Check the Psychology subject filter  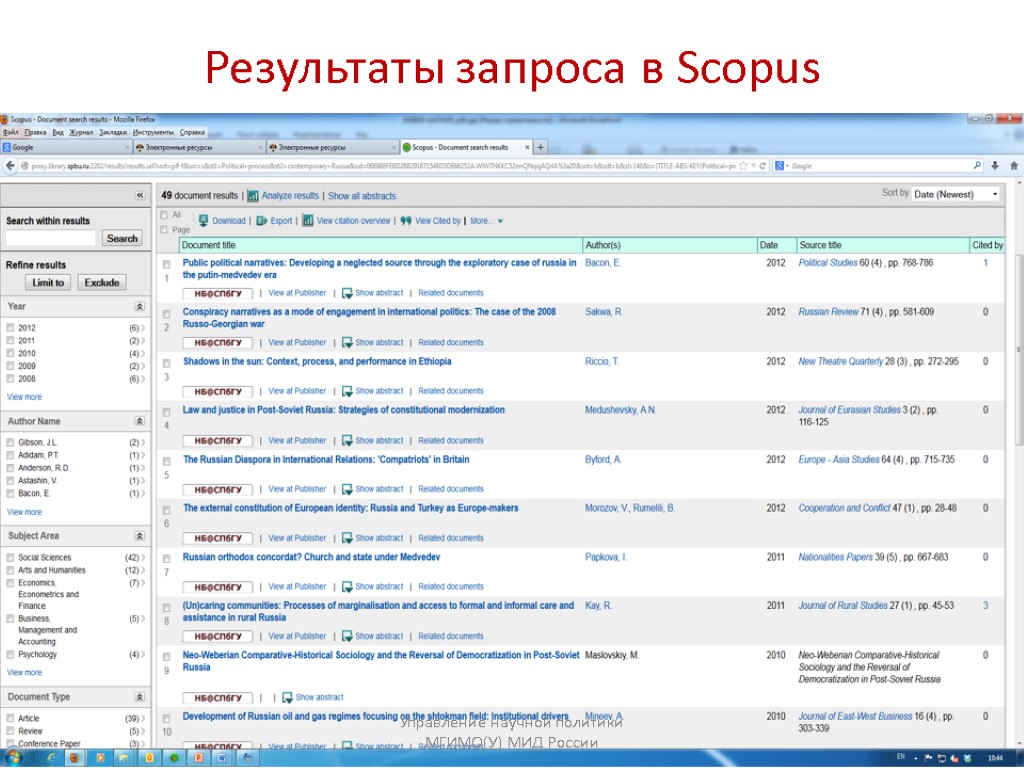coord(10,654)
